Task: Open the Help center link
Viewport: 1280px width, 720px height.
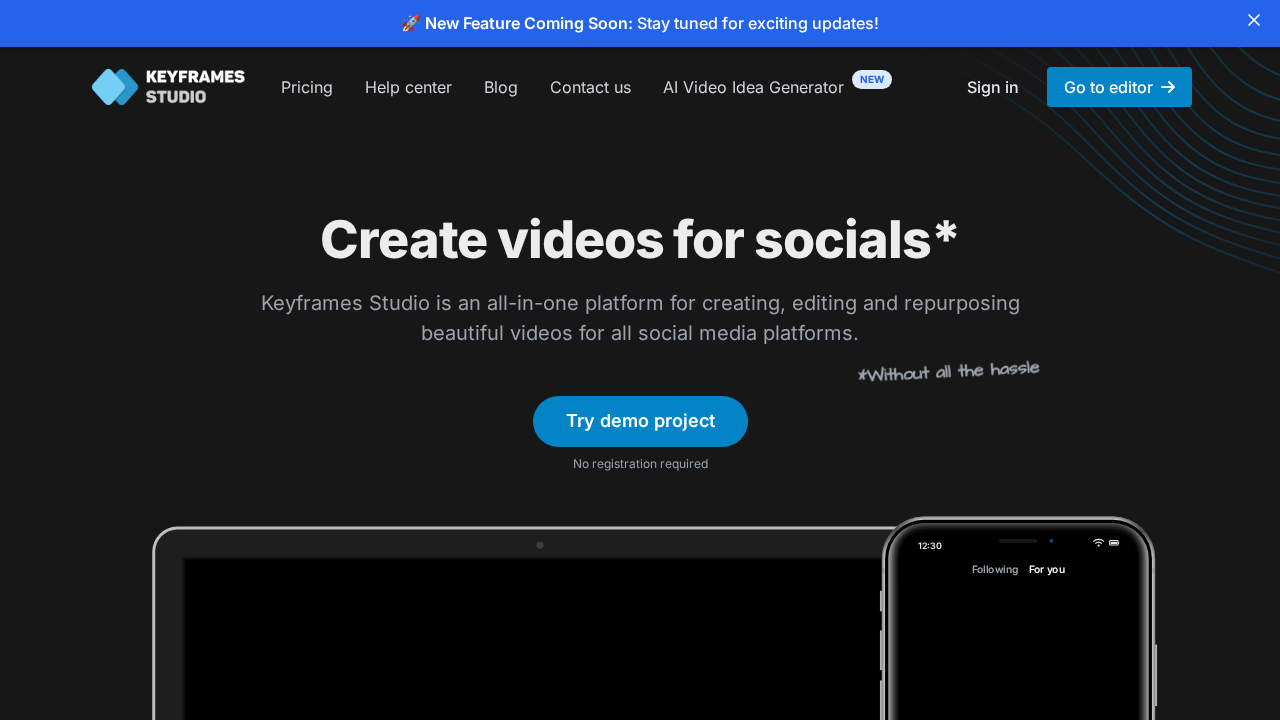Action: [x=408, y=87]
